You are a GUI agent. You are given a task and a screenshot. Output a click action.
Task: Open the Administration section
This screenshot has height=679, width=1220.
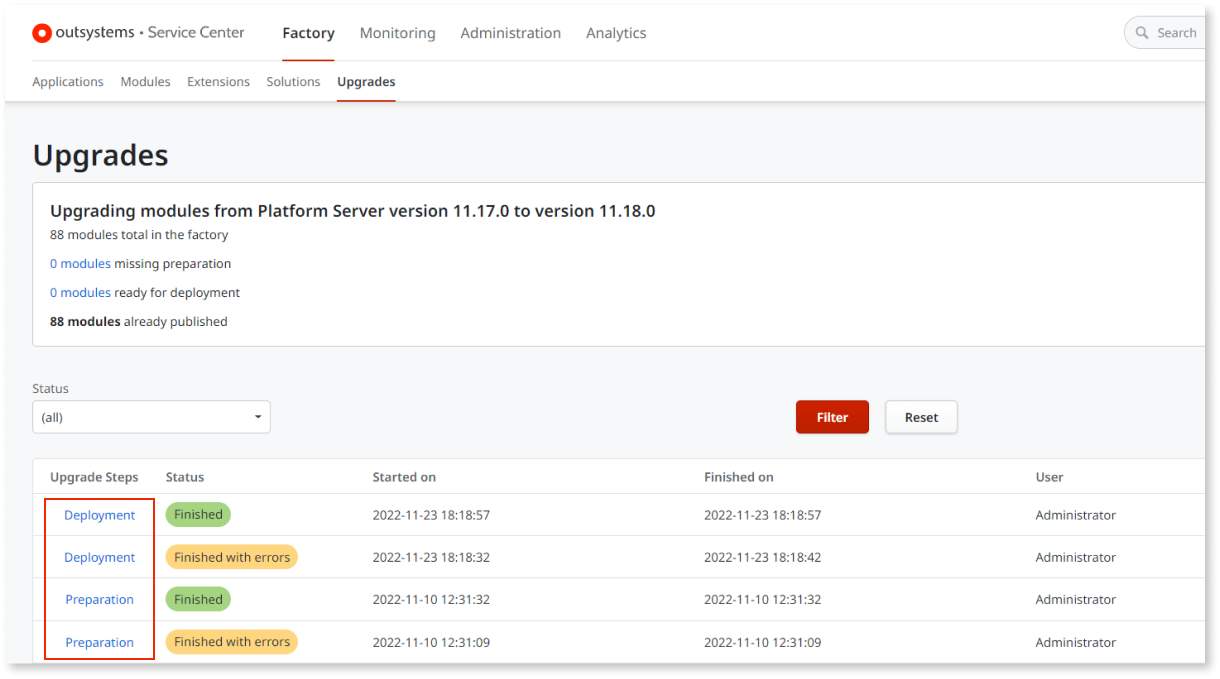510,33
